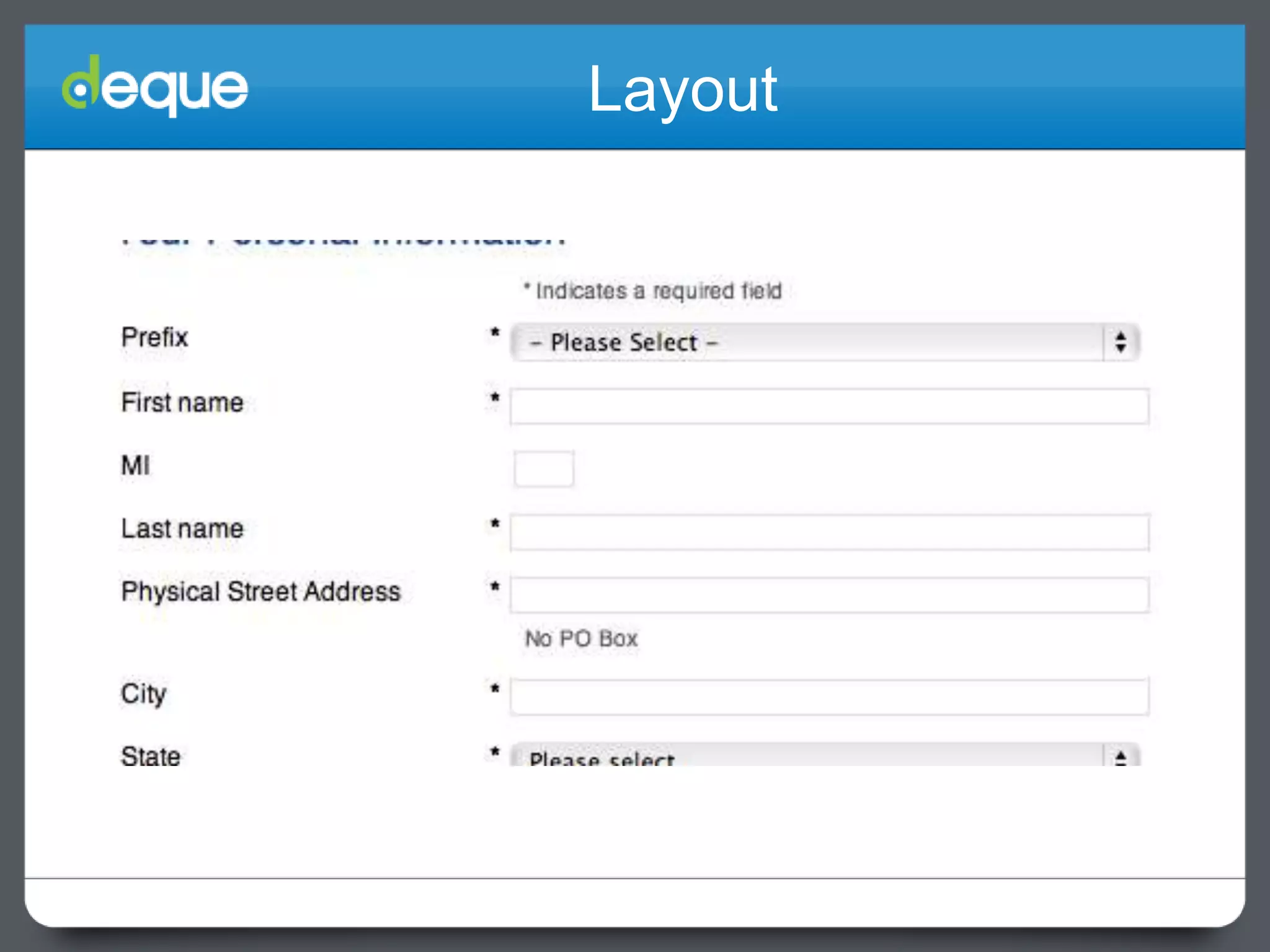Click the First name label
1270x952 pixels.
(182, 403)
